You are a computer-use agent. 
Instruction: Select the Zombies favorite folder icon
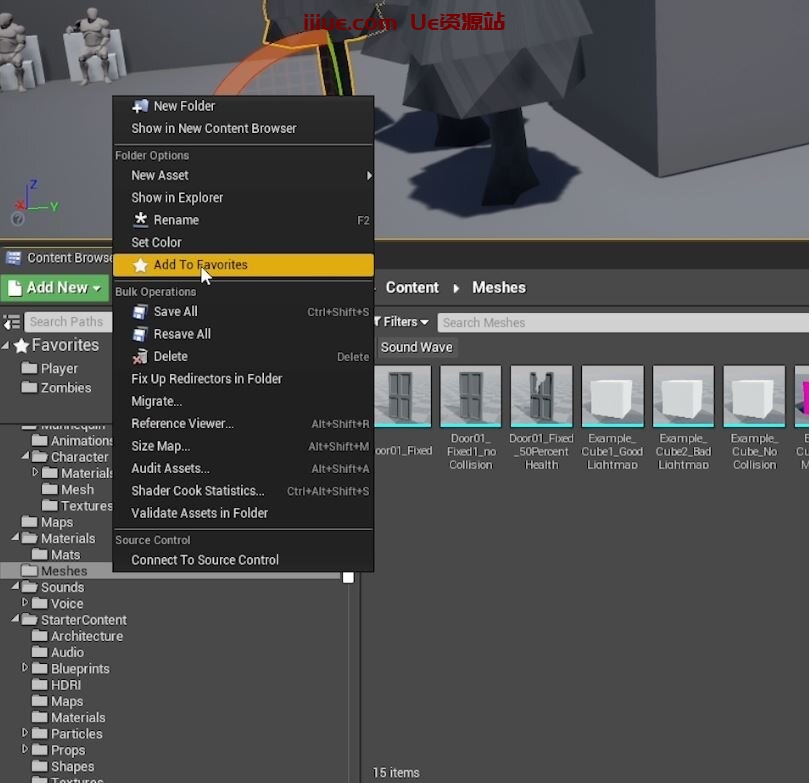click(x=29, y=388)
